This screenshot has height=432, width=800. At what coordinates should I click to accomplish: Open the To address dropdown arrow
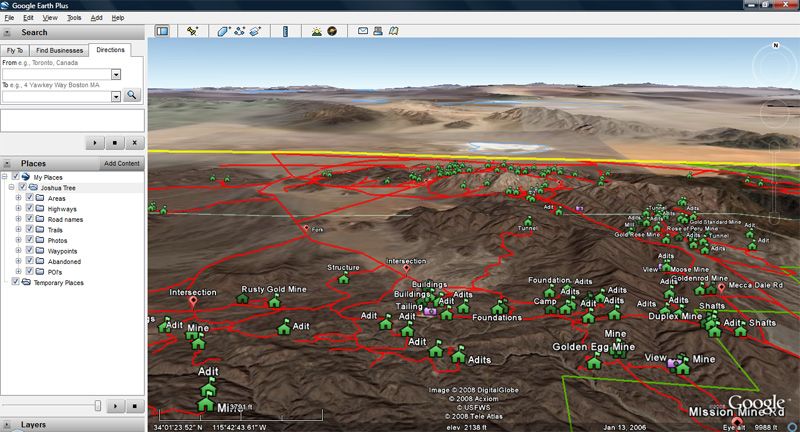116,96
